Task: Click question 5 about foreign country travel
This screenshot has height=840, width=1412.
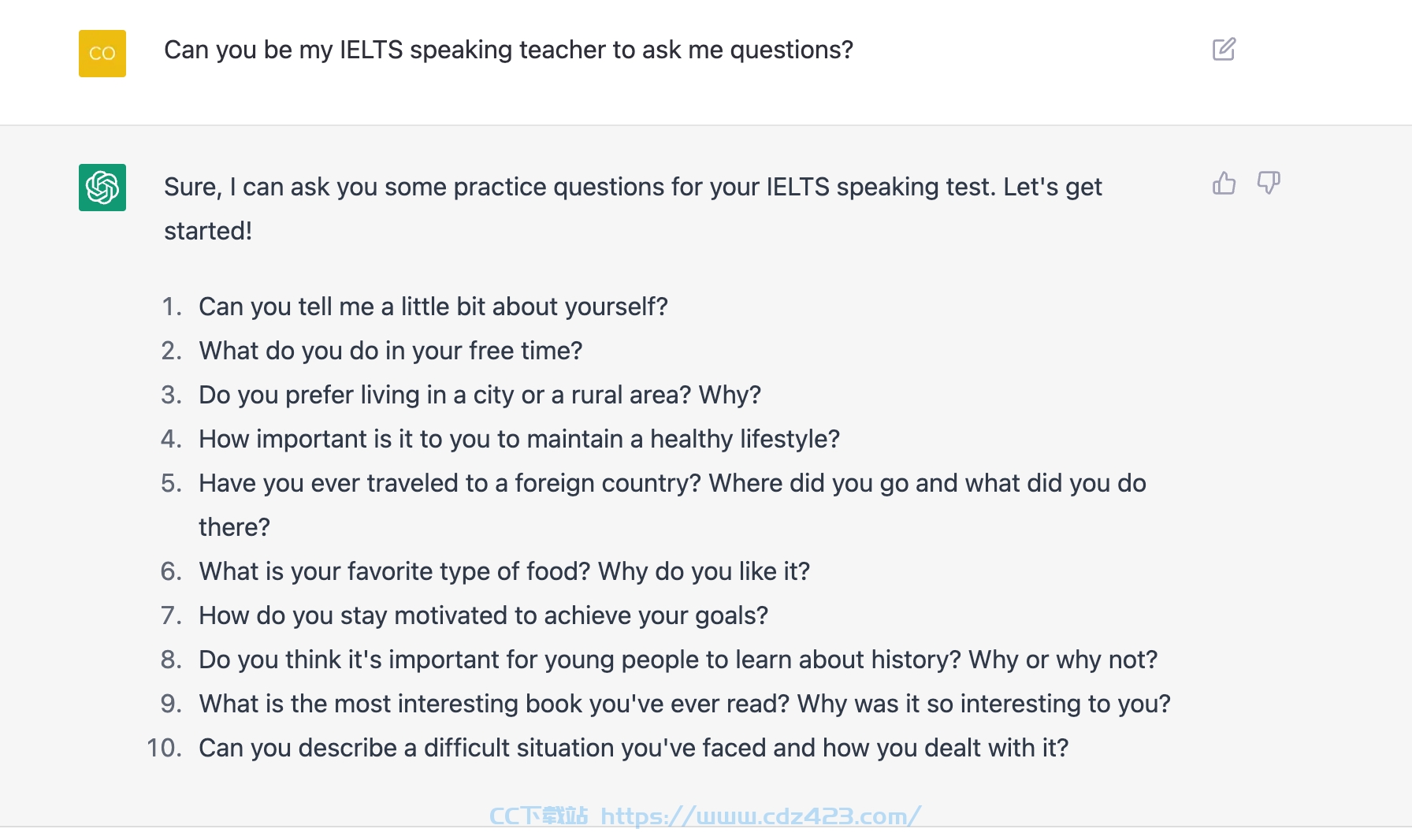Action: coord(672,505)
